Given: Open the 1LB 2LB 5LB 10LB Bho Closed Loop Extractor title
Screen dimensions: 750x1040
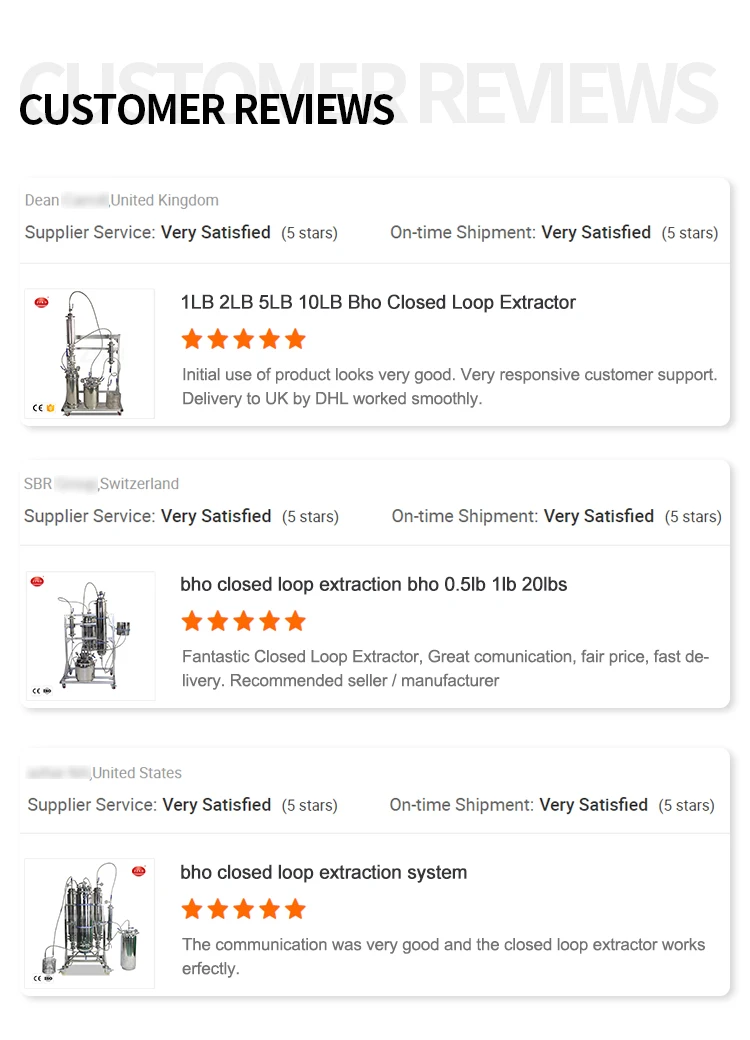Looking at the screenshot, I should click(x=378, y=302).
